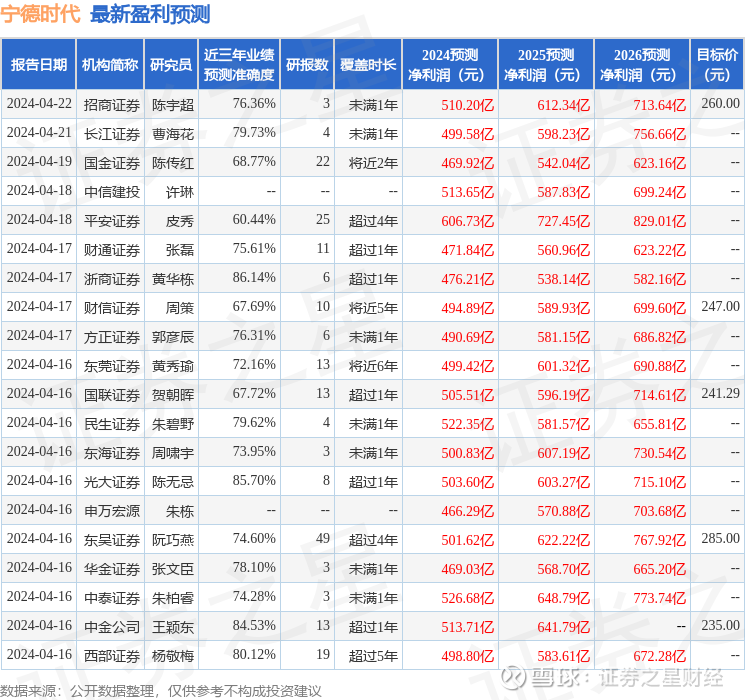Select the 光大证券 institution cell
745x700 pixels.
tap(112, 481)
